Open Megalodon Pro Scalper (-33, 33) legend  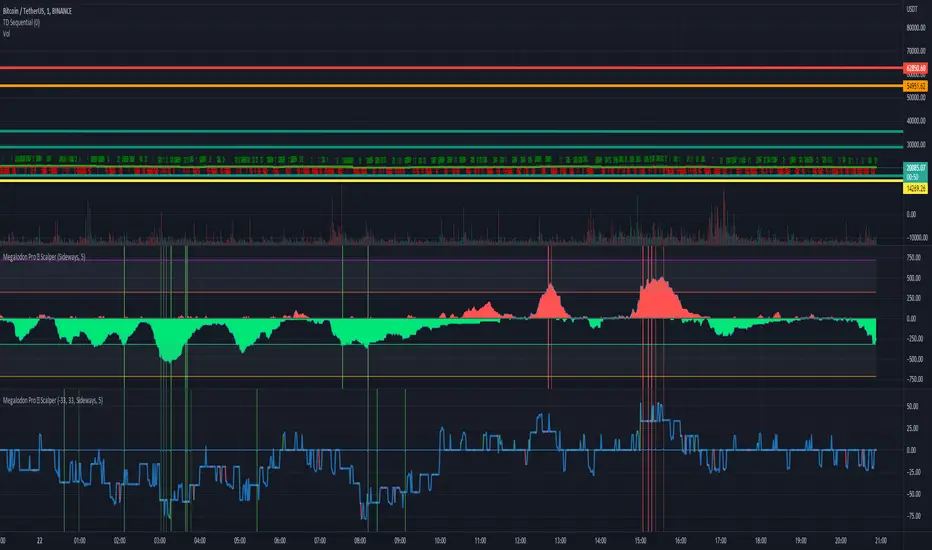coord(53,400)
